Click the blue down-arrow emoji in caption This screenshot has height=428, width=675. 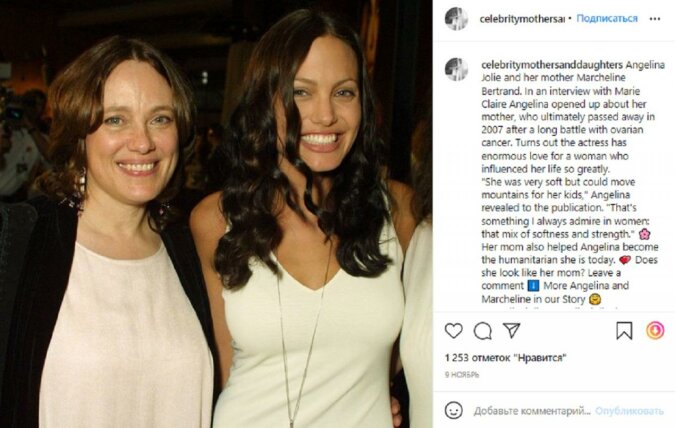[533, 285]
